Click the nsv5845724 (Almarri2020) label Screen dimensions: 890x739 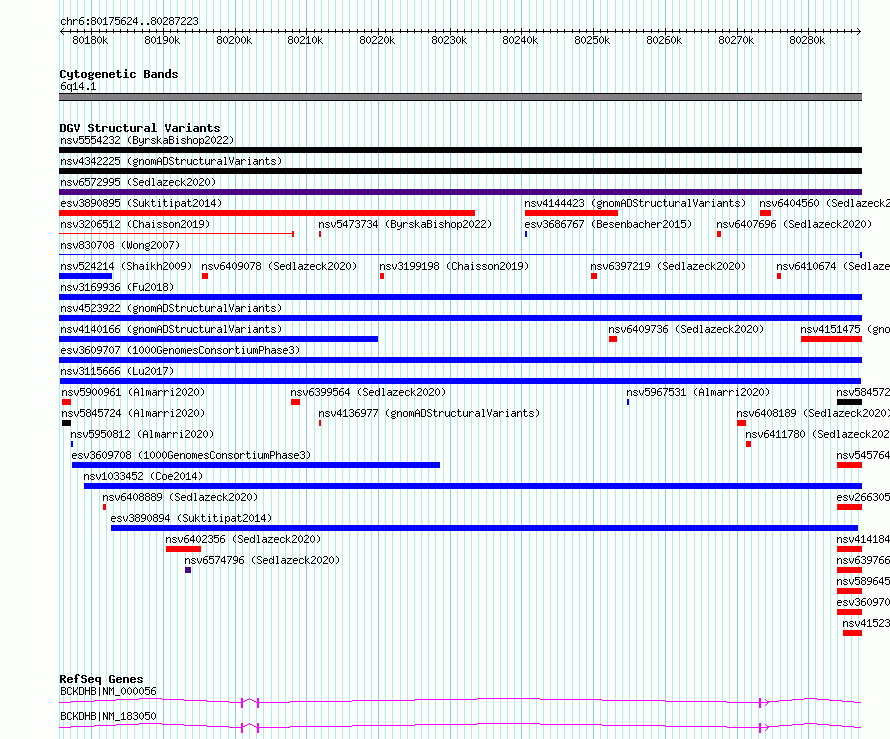pyautogui.click(x=133, y=413)
